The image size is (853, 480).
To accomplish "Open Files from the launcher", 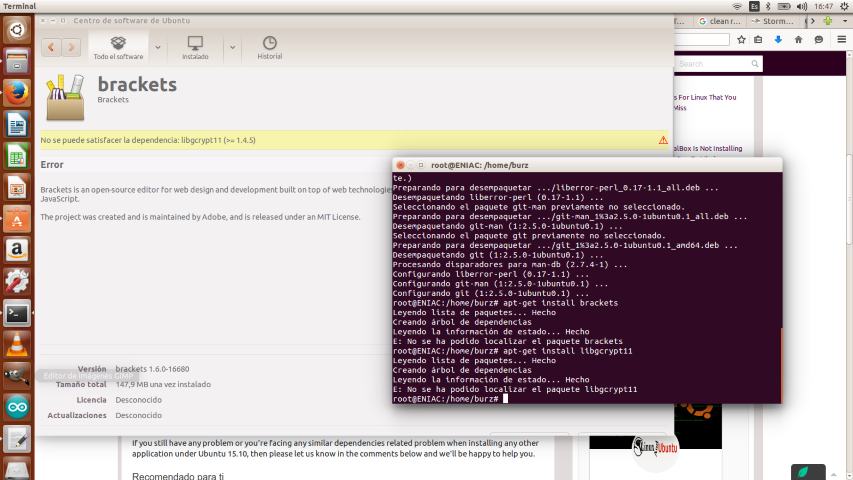I will coord(17,61).
